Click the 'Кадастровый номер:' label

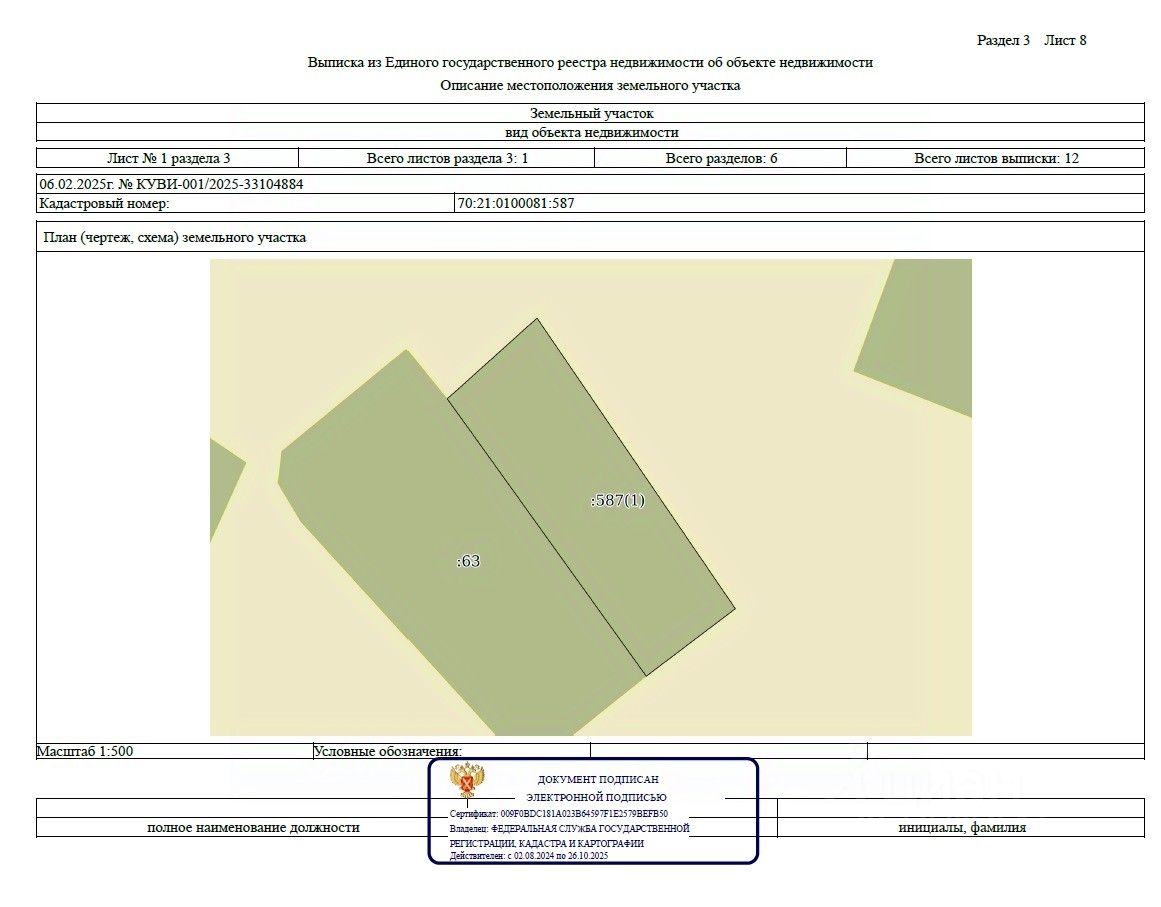pyautogui.click(x=104, y=203)
